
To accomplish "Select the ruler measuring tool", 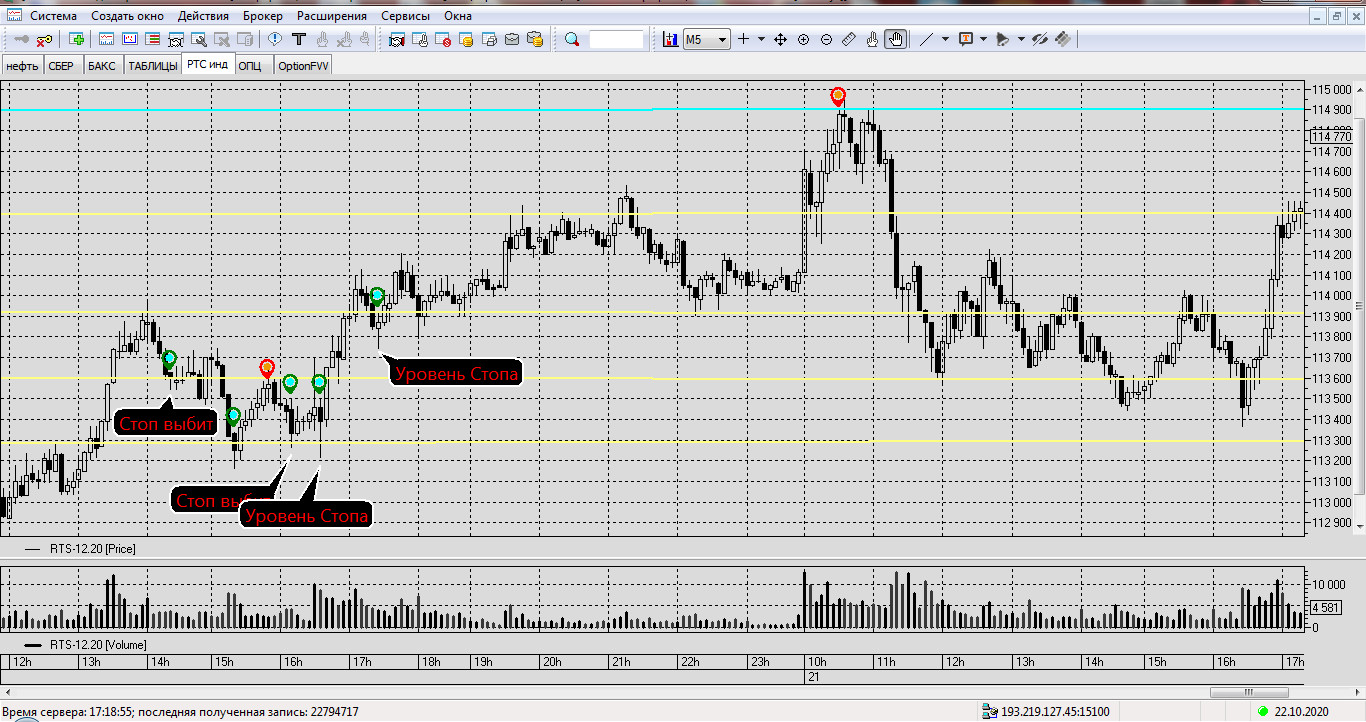I will pos(849,40).
